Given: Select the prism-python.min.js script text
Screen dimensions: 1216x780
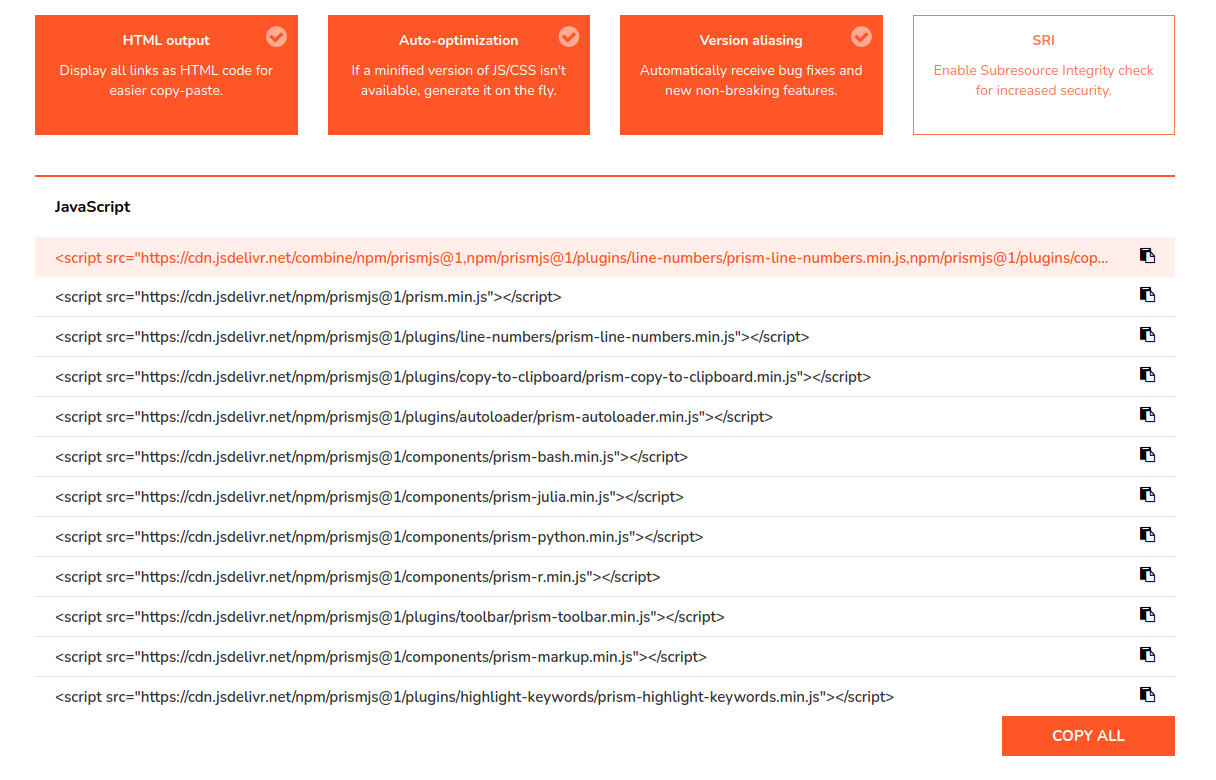Looking at the screenshot, I should click(379, 537).
